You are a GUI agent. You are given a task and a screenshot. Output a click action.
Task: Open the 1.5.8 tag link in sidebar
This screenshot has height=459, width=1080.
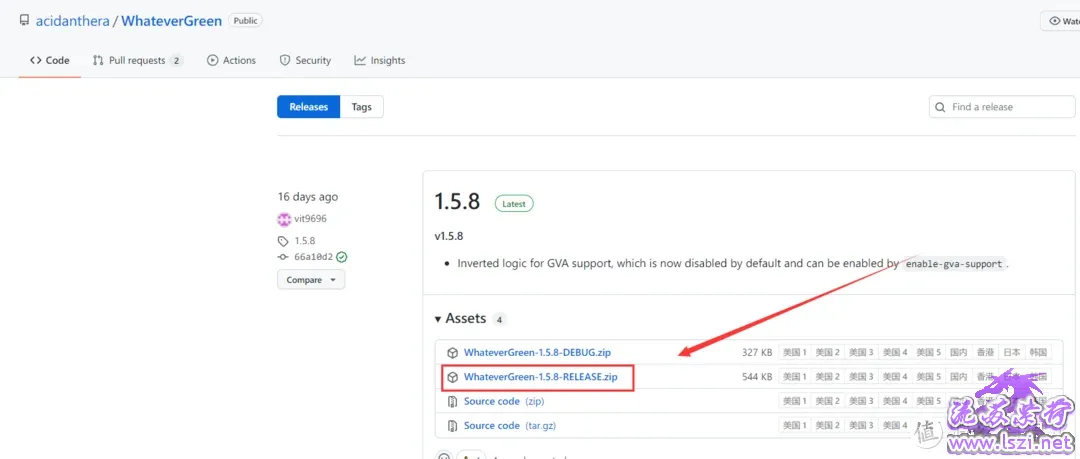(x=304, y=241)
